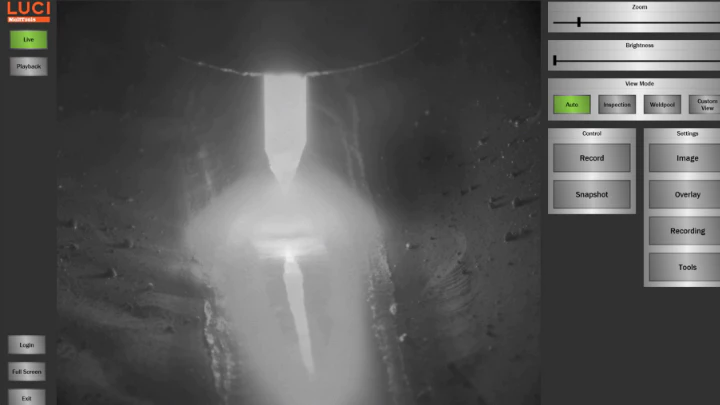This screenshot has width=720, height=405.
Task: Switch to Playback mode
Action: 28,66
